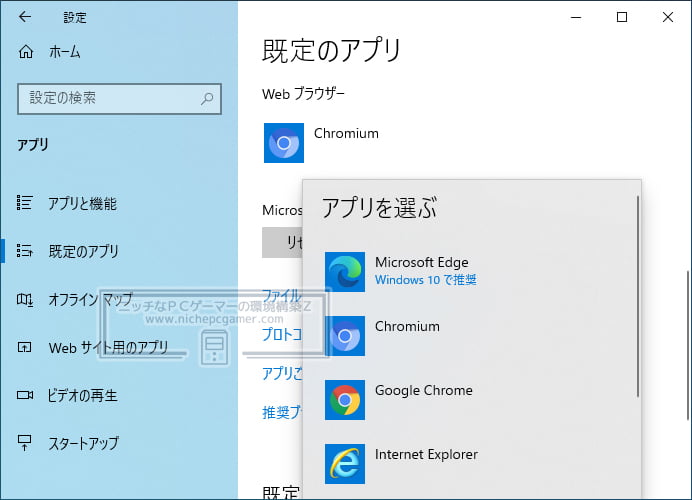Click the settings page vertical scrollbar
The image size is (692, 500).
pos(688,345)
